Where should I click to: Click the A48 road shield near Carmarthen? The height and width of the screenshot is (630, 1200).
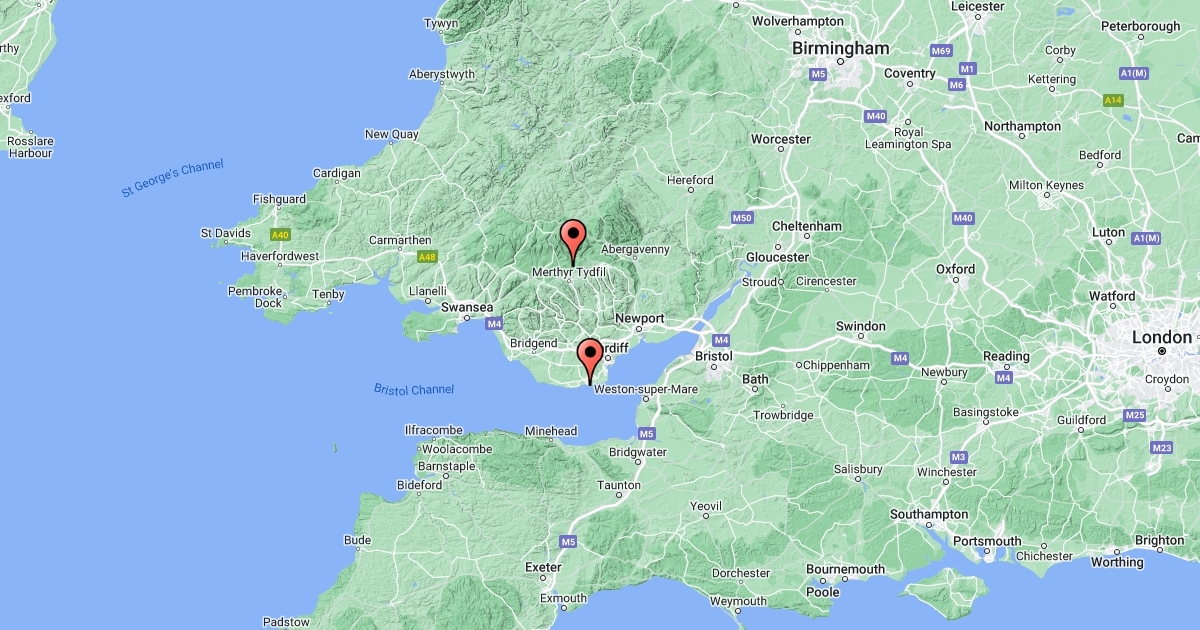(427, 257)
